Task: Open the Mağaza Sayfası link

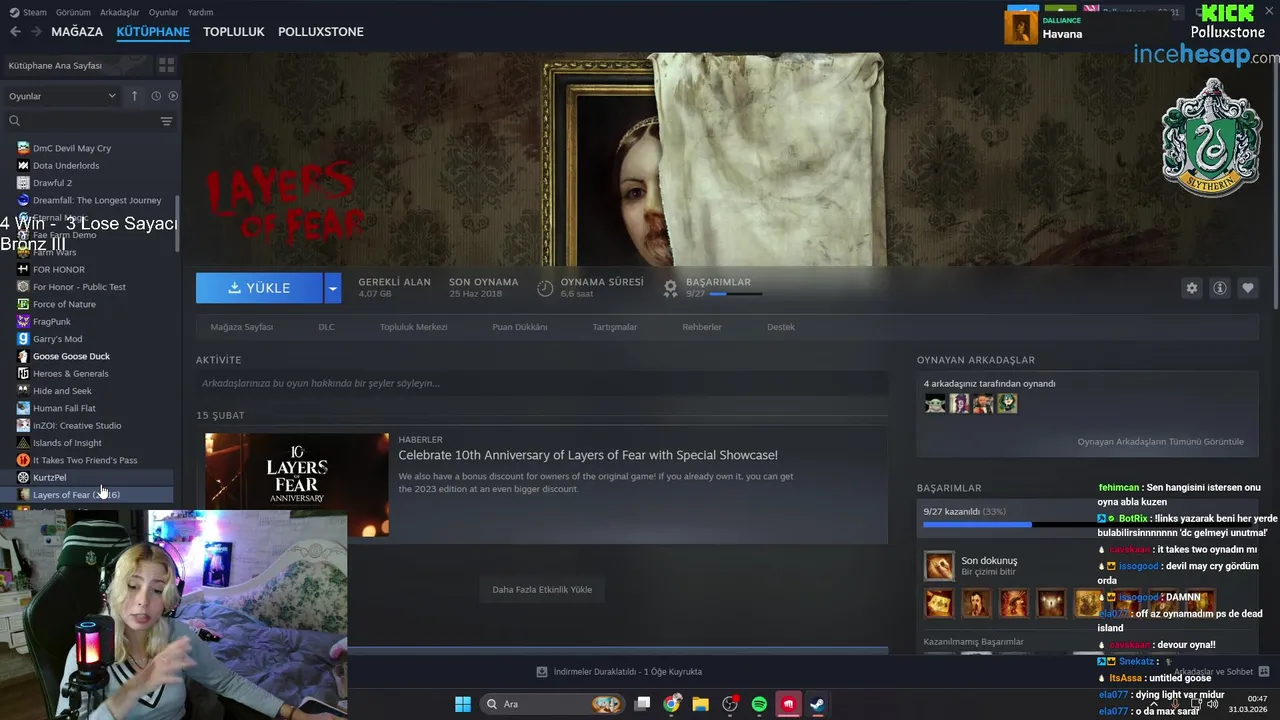Action: 242,327
